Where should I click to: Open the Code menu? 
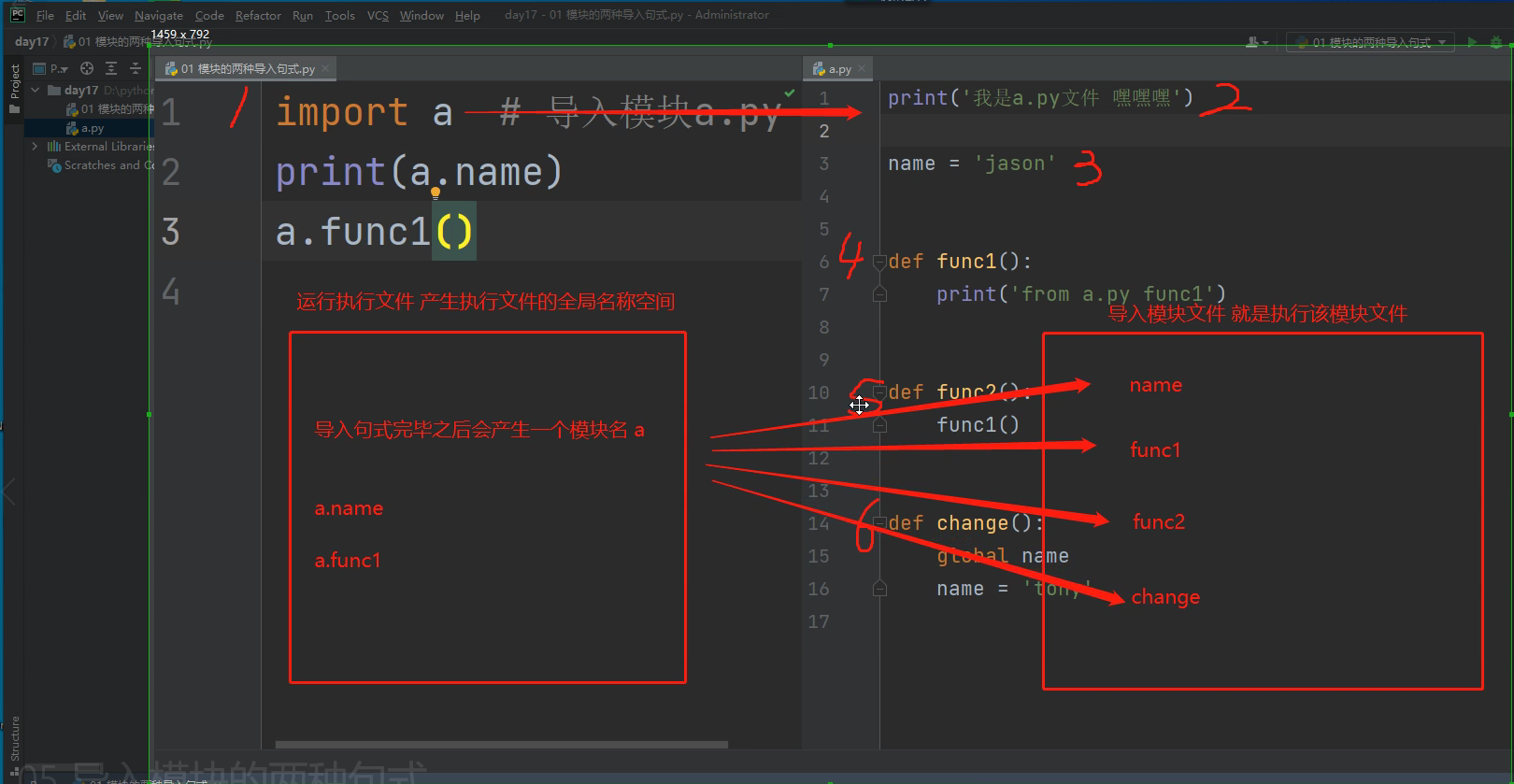click(209, 15)
